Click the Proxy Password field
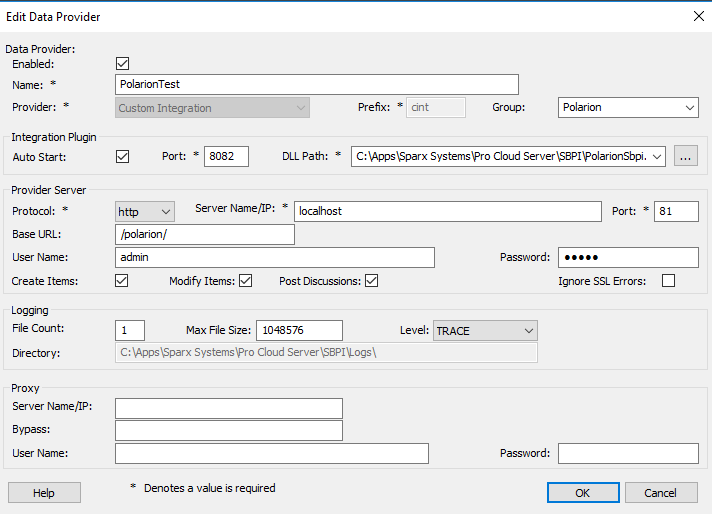The image size is (712, 514). [x=628, y=454]
